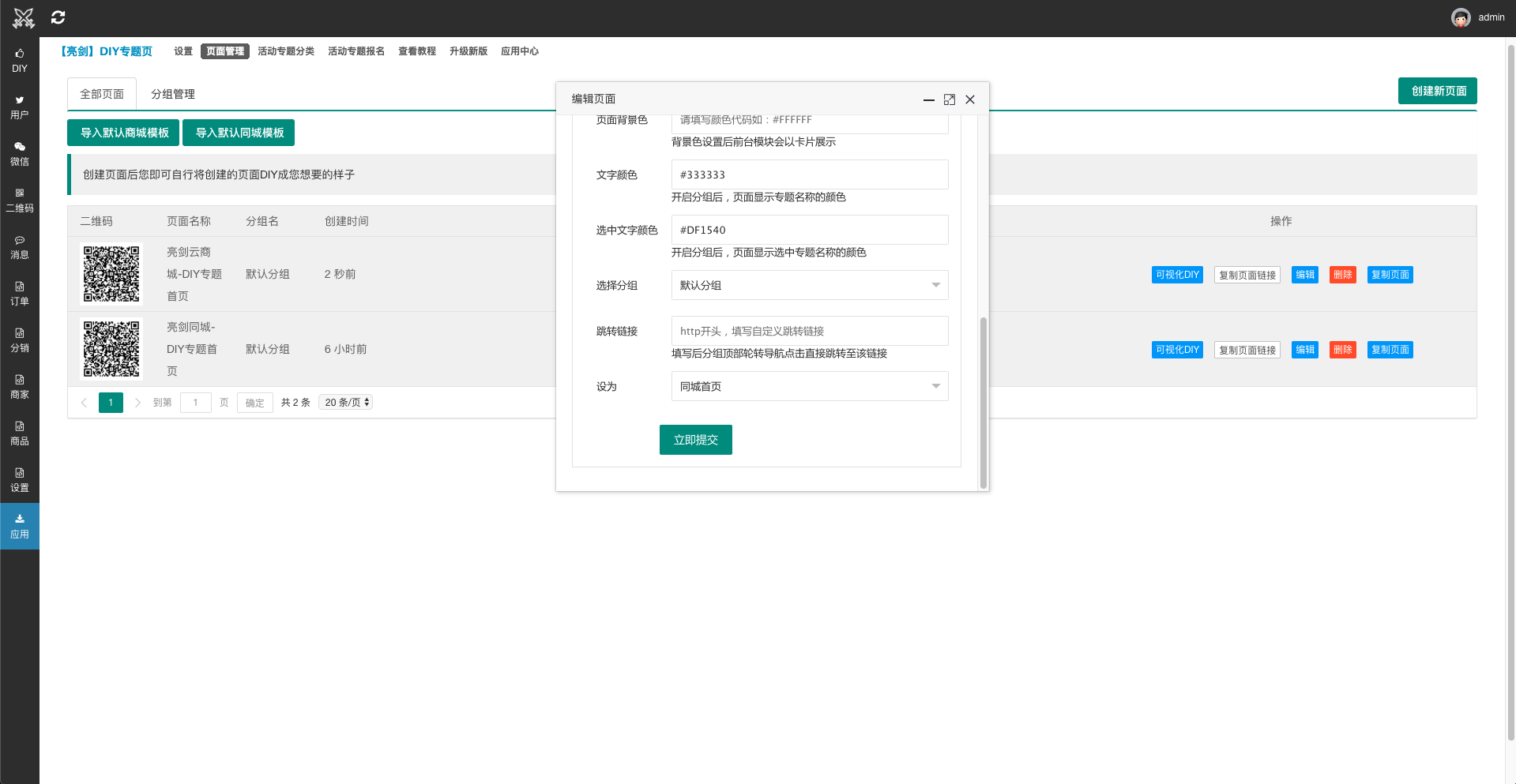
Task: Select 页面管理 in the top navigation
Action: click(x=225, y=51)
